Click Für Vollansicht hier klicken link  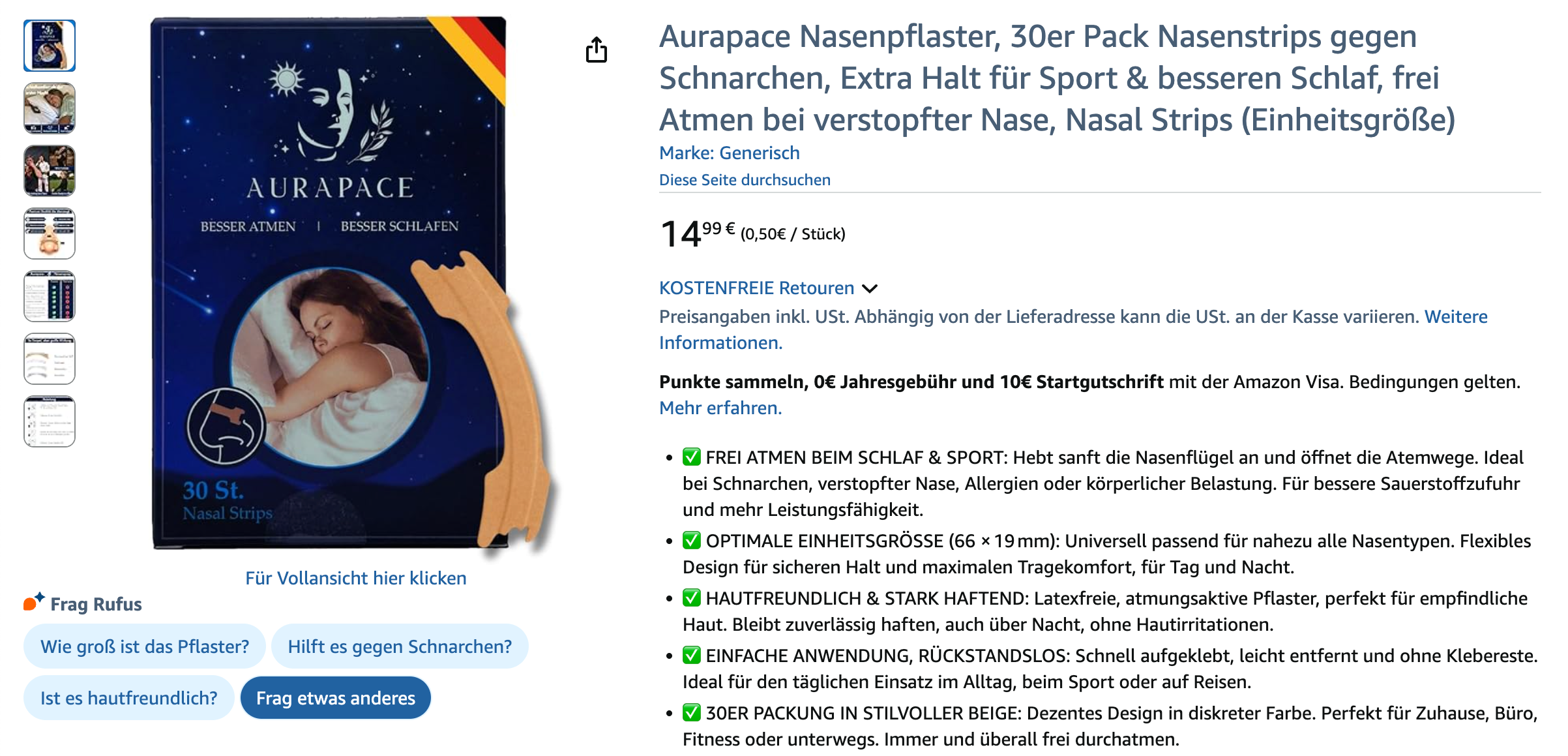coord(355,578)
